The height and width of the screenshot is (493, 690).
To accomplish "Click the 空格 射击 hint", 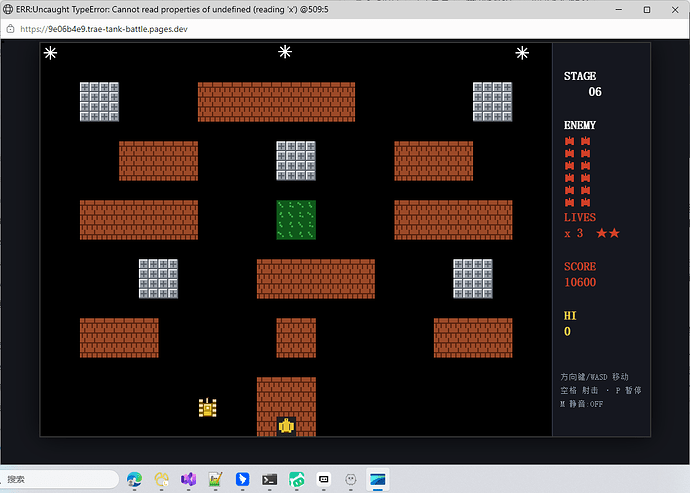I will (580, 390).
